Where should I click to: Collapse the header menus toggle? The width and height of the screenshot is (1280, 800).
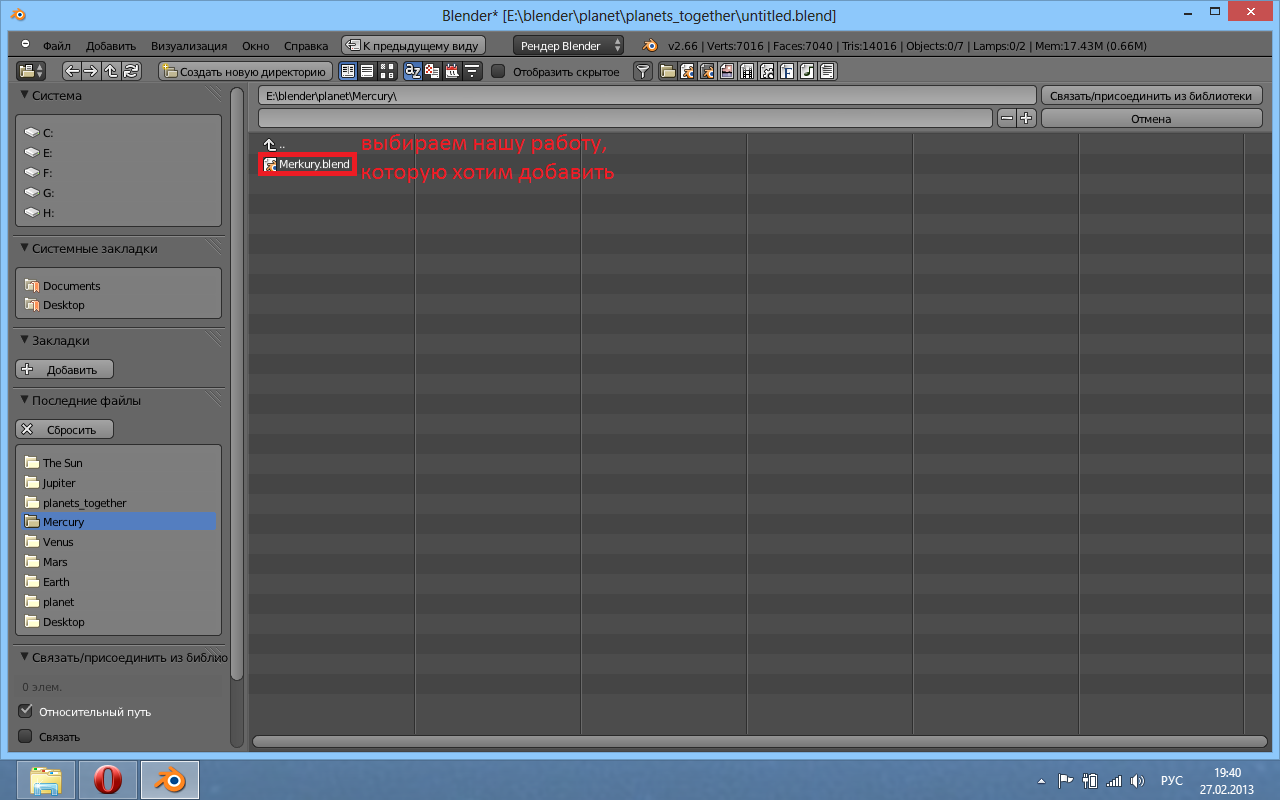pyautogui.click(x=25, y=45)
